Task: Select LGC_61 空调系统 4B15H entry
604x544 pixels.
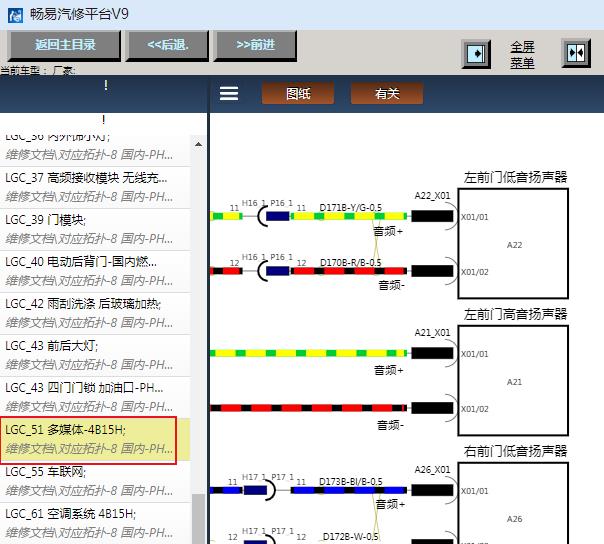Action: tap(95, 524)
